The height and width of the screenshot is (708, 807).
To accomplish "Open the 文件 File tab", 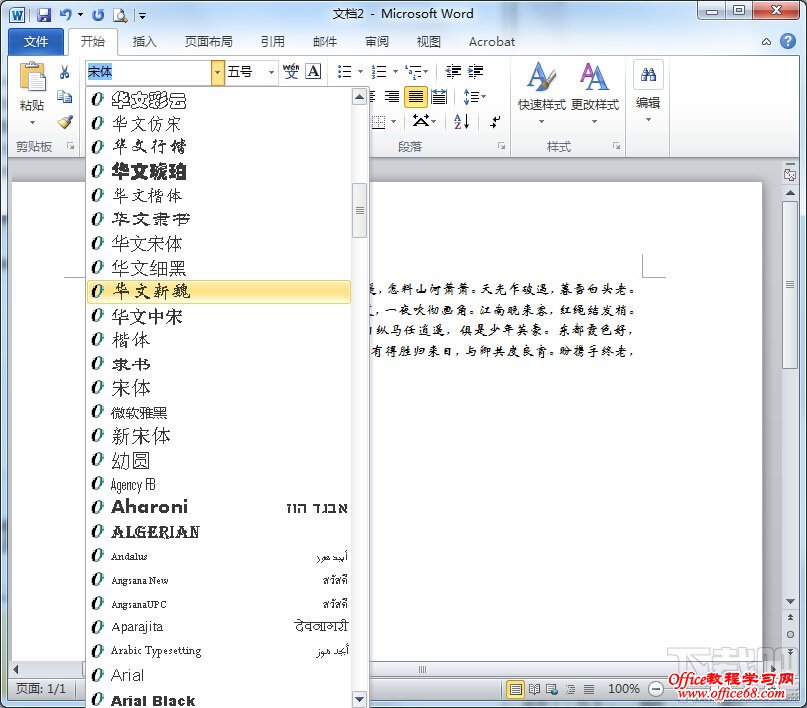I will tap(36, 42).
